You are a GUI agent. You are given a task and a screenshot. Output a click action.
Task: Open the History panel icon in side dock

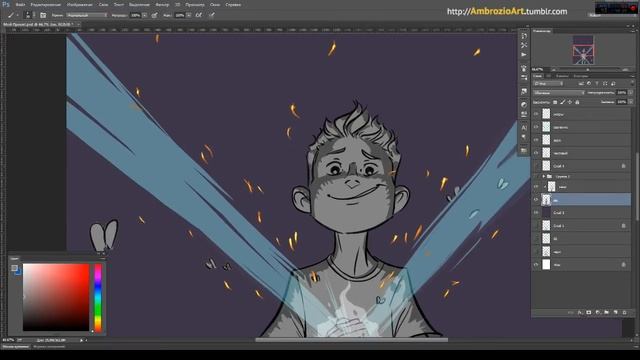(x=524, y=36)
